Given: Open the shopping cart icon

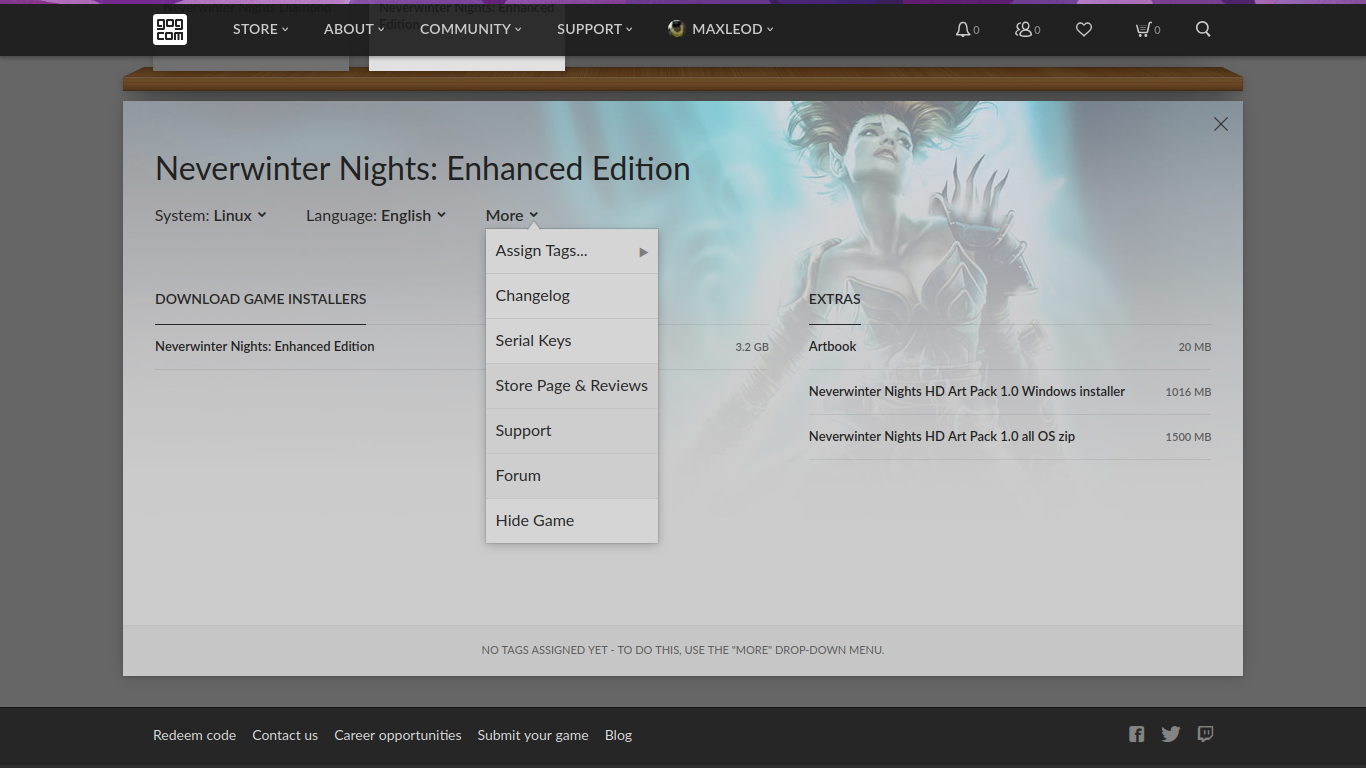Looking at the screenshot, I should (x=1143, y=29).
